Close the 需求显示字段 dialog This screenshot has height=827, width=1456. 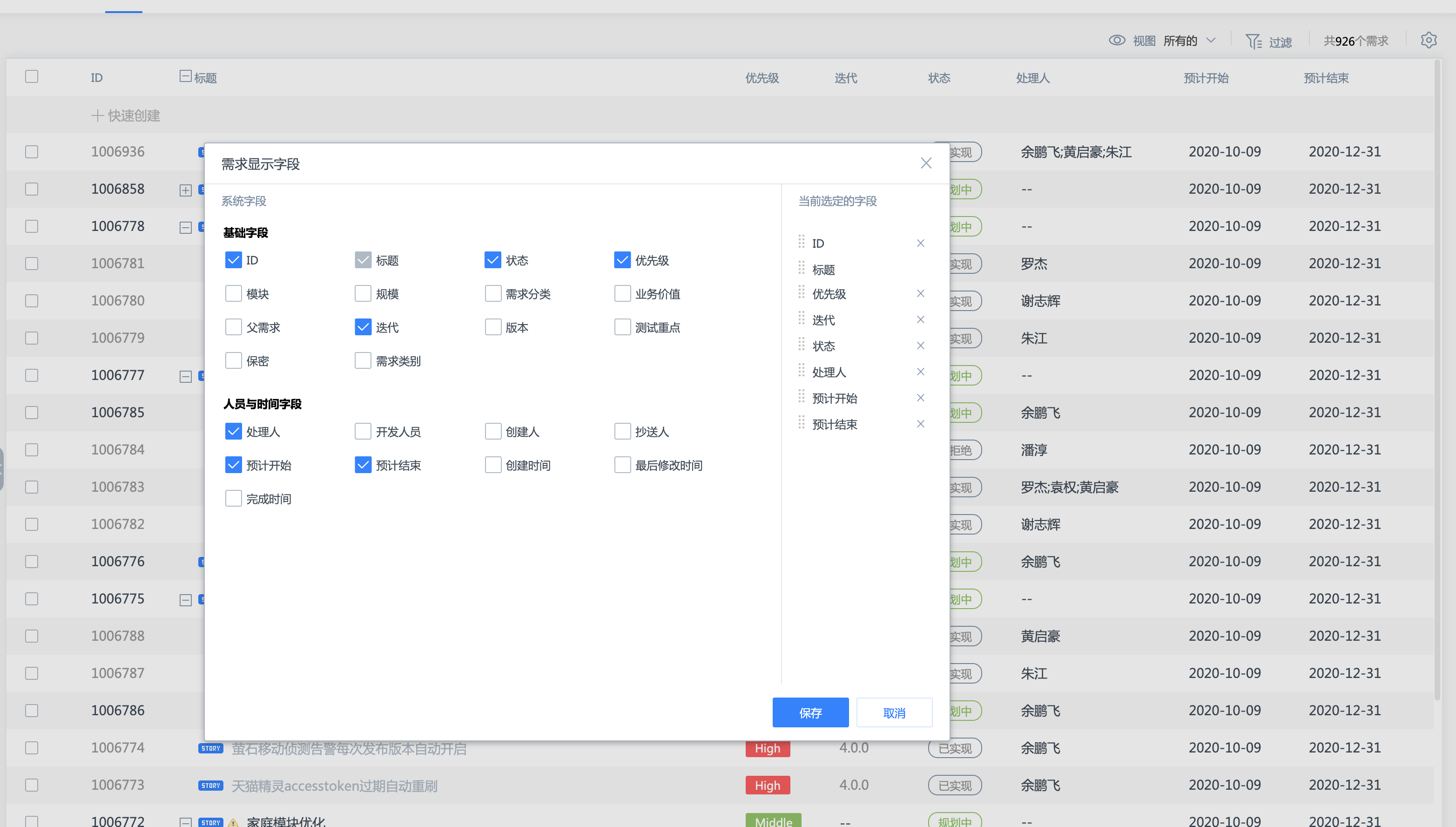click(926, 163)
